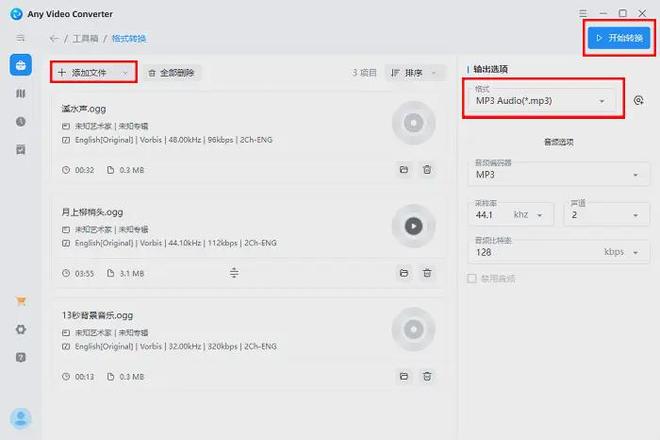Open the toolbox sidebar icon
The image size is (660, 440).
[x=21, y=65]
